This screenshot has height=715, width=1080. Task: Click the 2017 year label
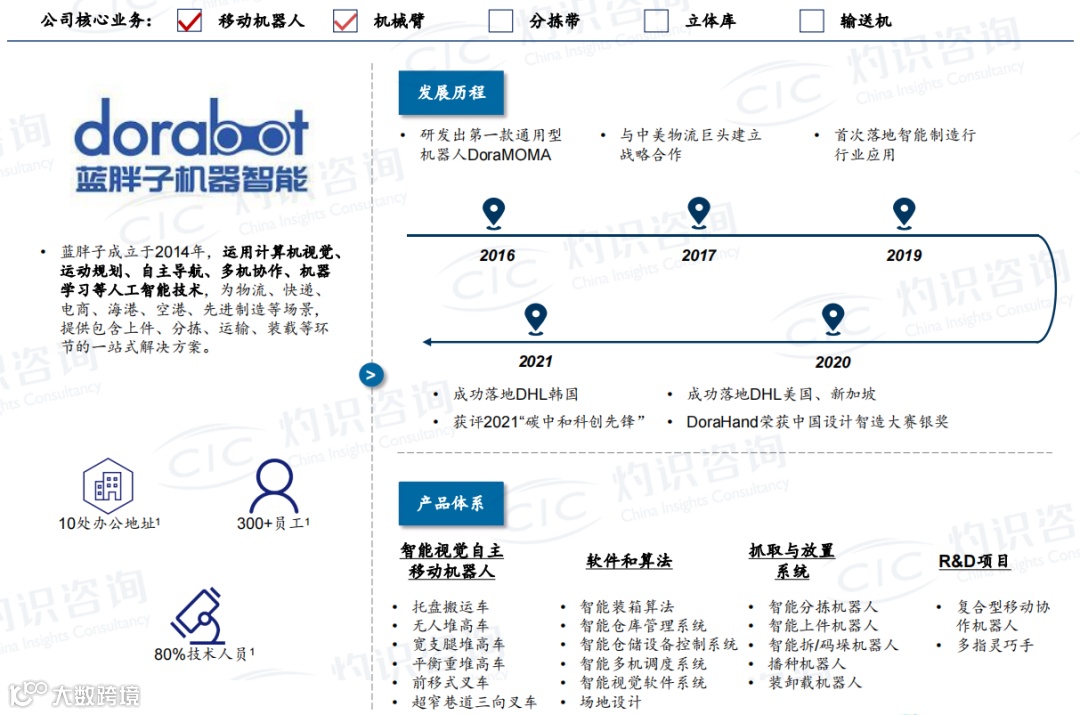pos(699,256)
